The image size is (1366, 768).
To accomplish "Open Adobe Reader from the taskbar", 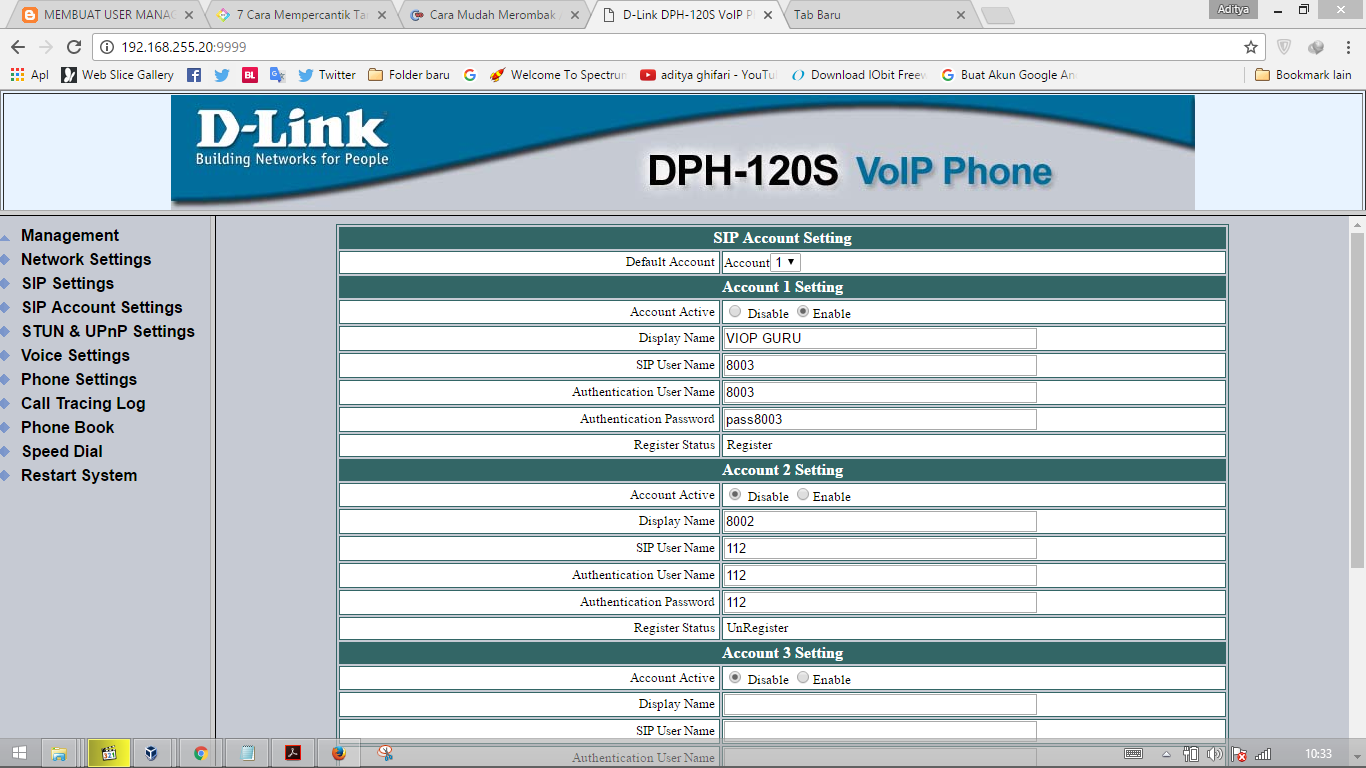I will (x=291, y=752).
